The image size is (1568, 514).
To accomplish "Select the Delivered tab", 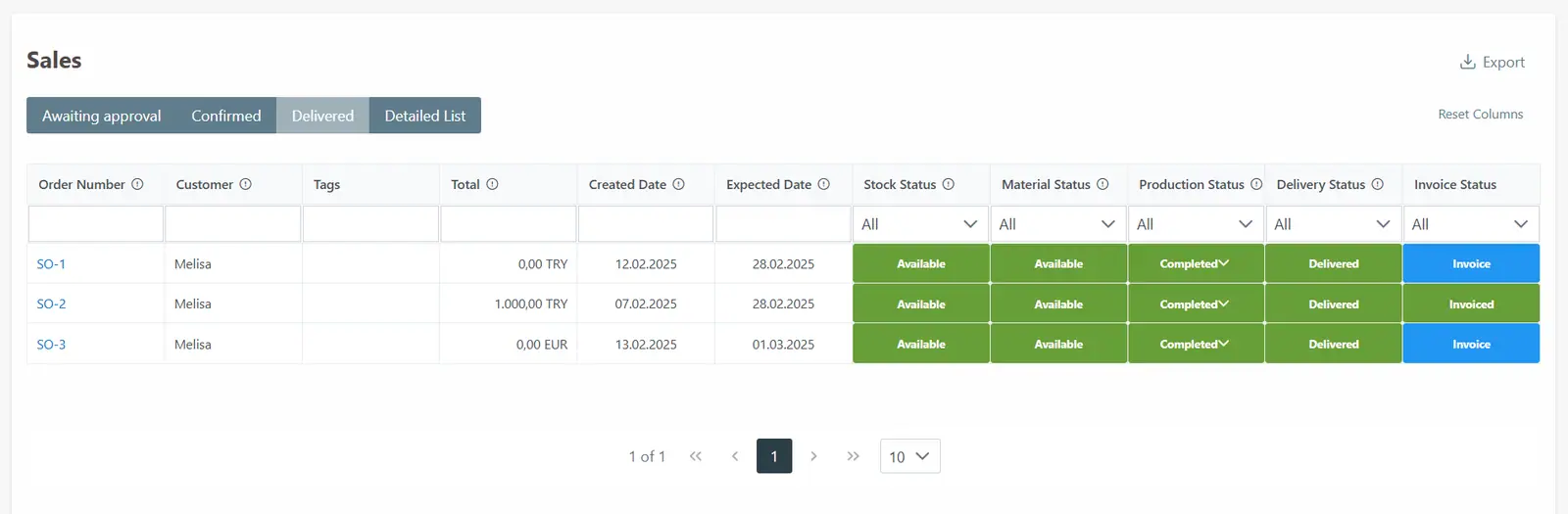I will (x=322, y=116).
